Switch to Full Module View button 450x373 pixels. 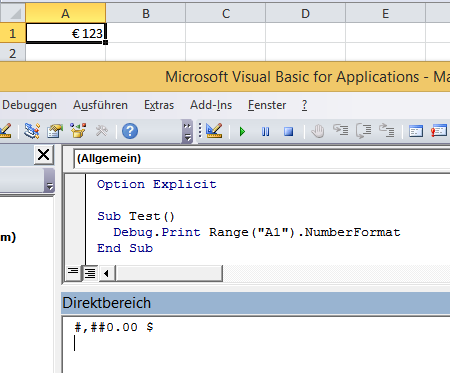tap(90, 273)
